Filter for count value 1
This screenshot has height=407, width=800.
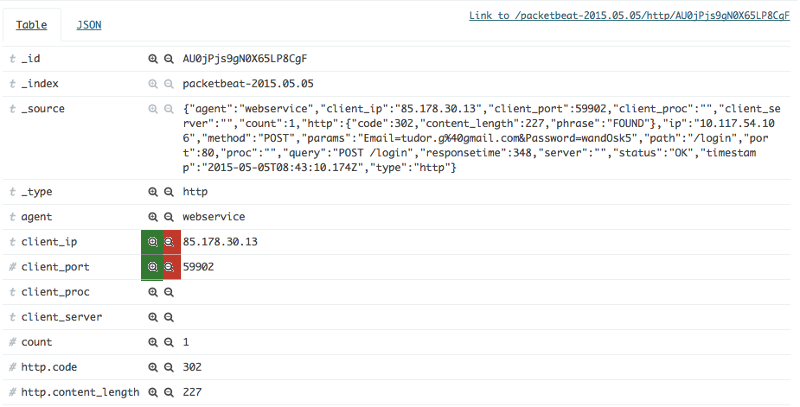pyautogui.click(x=153, y=342)
